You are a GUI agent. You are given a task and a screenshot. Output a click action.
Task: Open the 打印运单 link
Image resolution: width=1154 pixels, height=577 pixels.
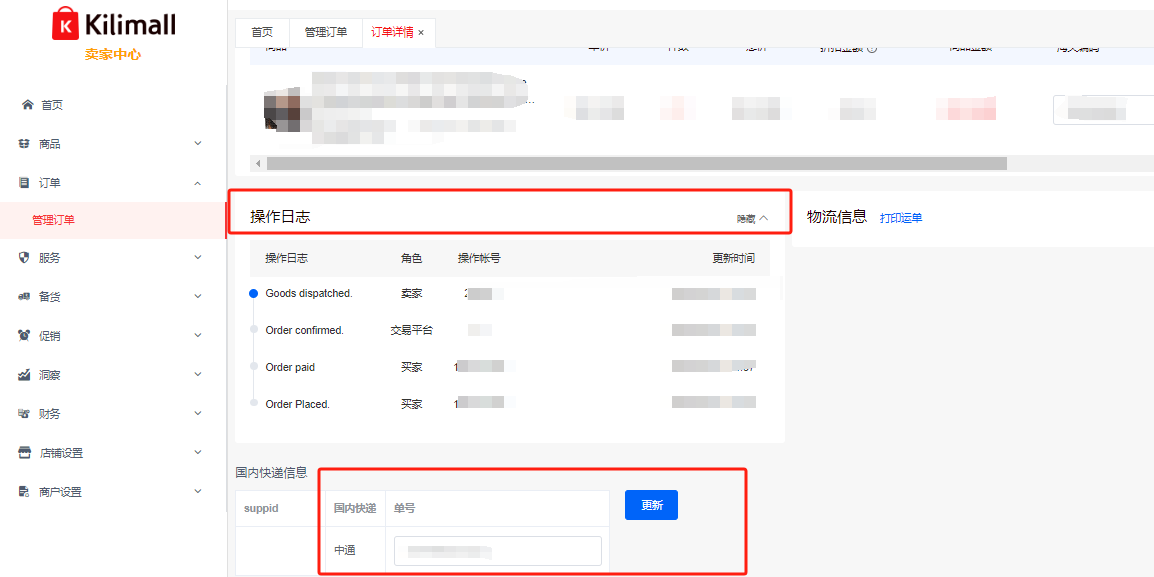click(901, 218)
